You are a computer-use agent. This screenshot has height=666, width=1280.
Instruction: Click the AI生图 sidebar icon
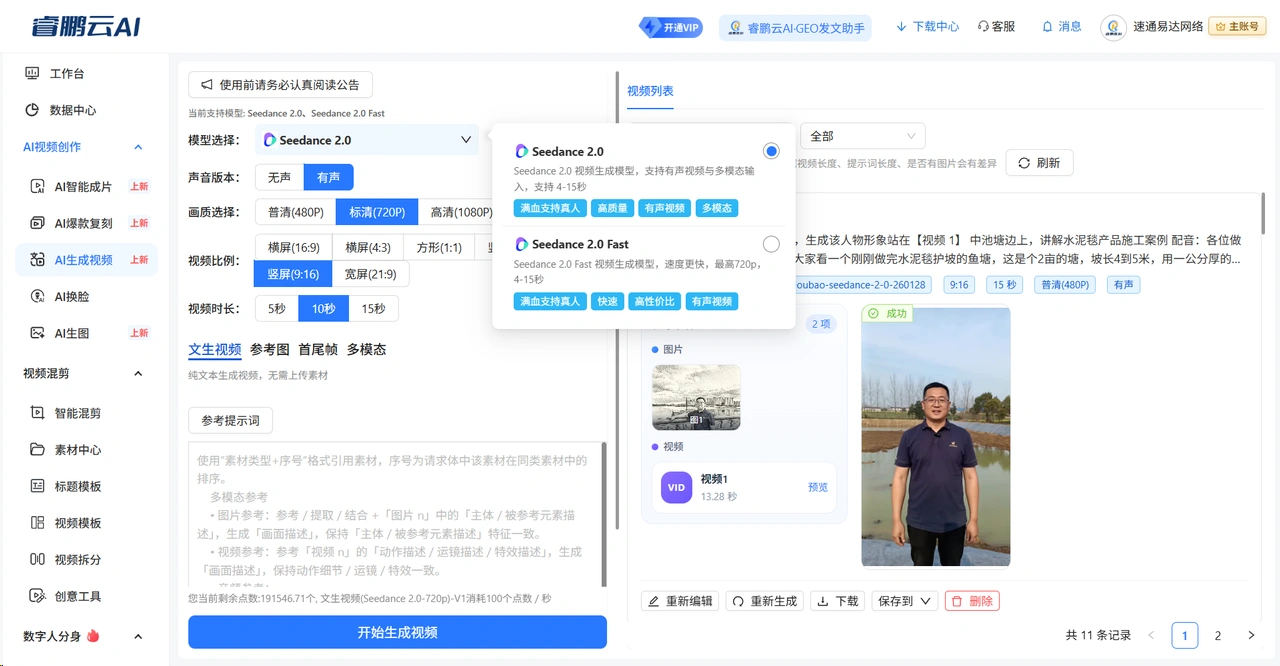(37, 333)
